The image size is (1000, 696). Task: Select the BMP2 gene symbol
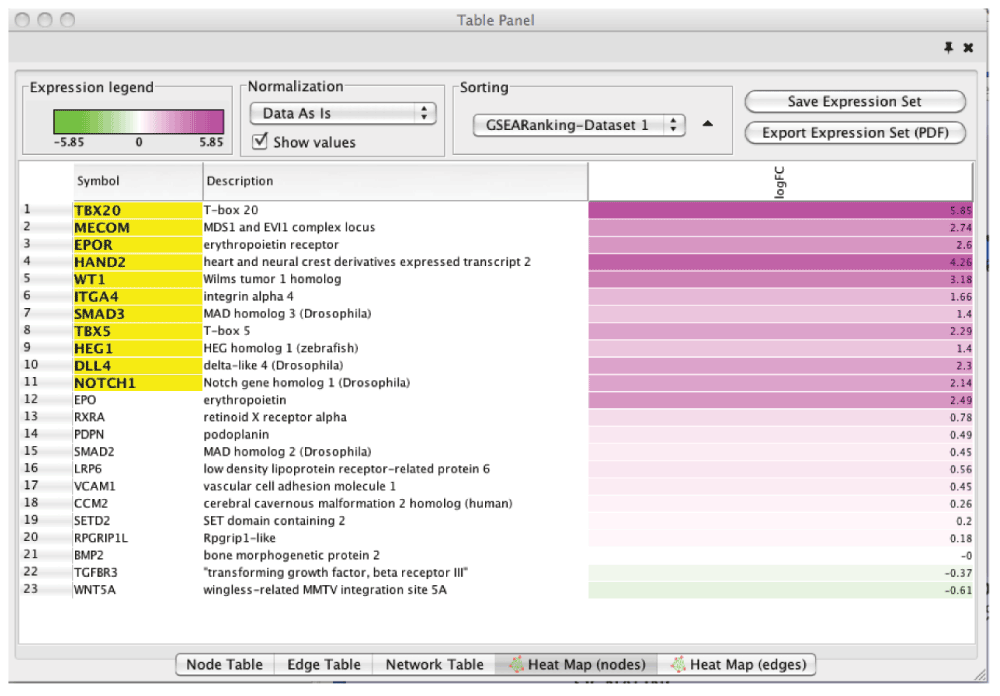[x=89, y=555]
